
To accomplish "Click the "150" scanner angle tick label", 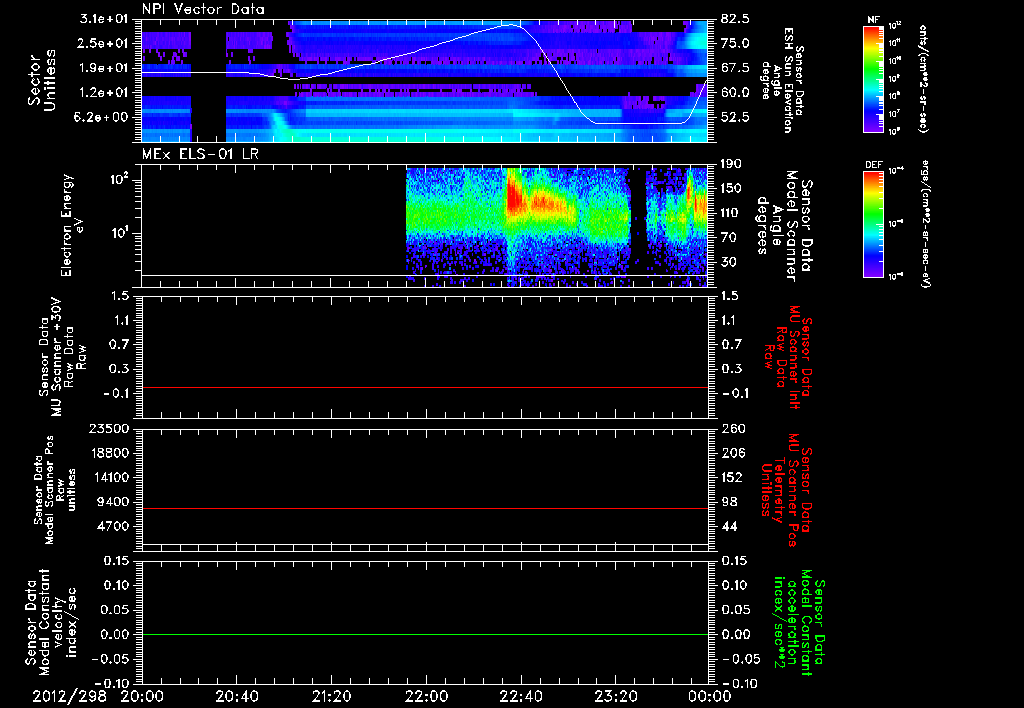I will [731, 188].
